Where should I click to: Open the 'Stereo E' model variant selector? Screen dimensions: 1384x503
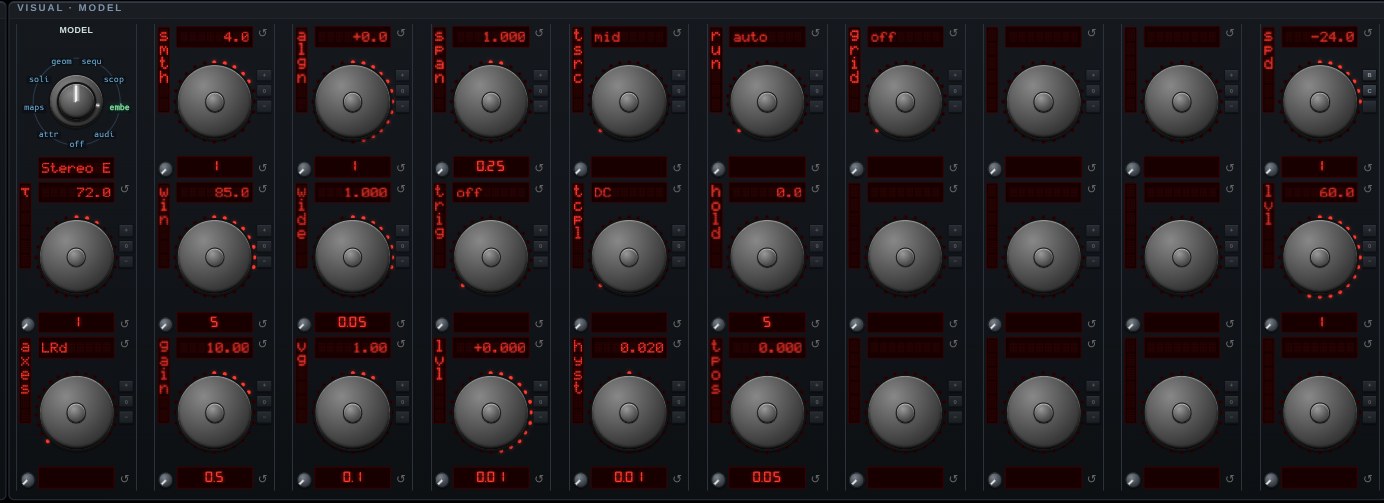coord(76,168)
